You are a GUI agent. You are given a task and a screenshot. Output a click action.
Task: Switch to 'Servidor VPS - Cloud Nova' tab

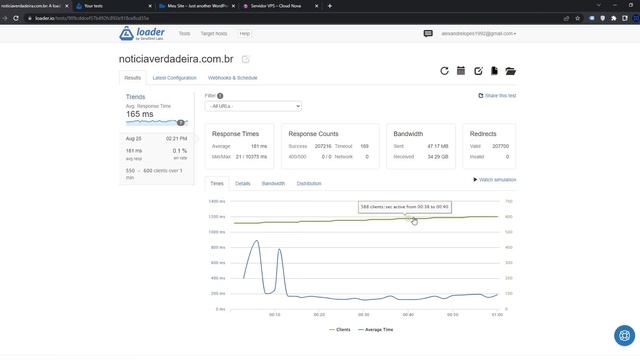[x=280, y=6]
